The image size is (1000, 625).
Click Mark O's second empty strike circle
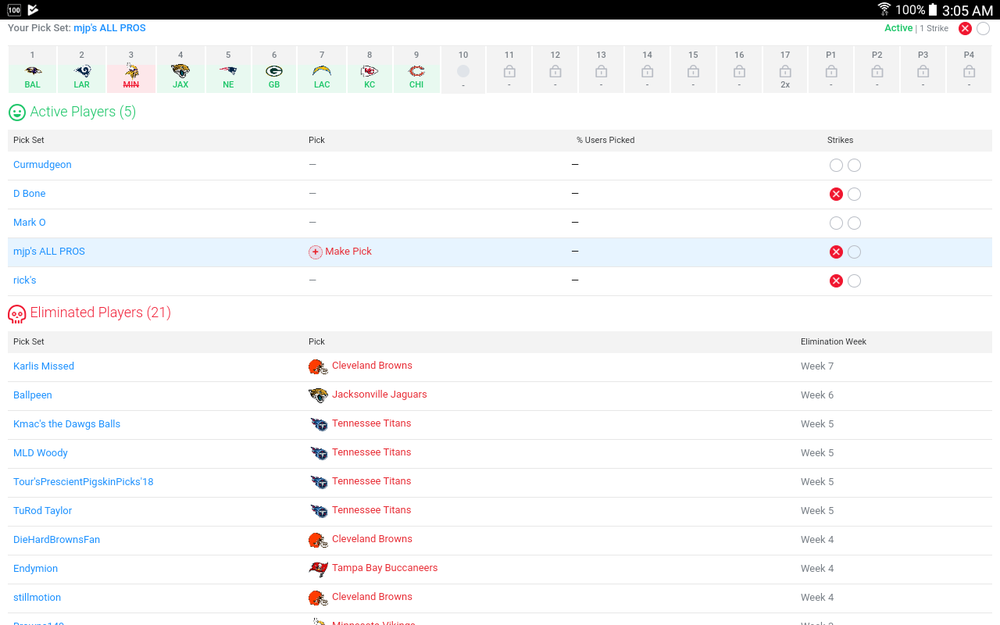[855, 223]
